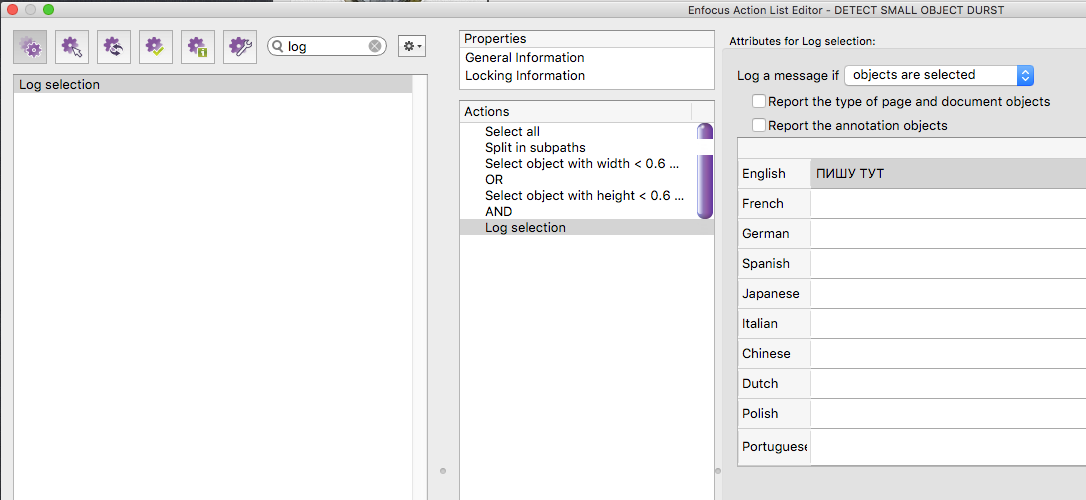Image resolution: width=1086 pixels, height=500 pixels.
Task: Click the gear with info badge icon
Action: coord(198,46)
